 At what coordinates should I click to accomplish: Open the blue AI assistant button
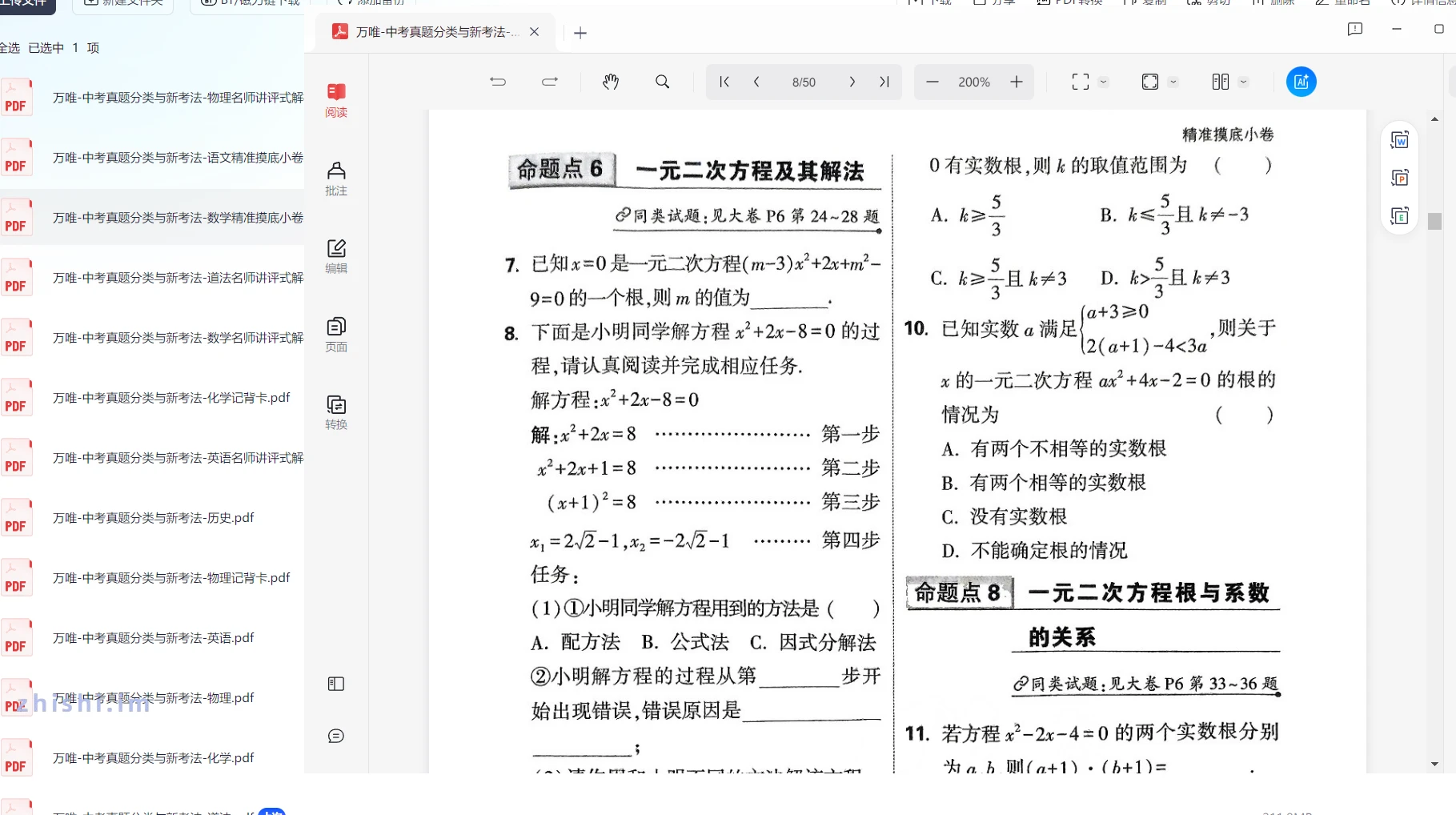point(1302,82)
